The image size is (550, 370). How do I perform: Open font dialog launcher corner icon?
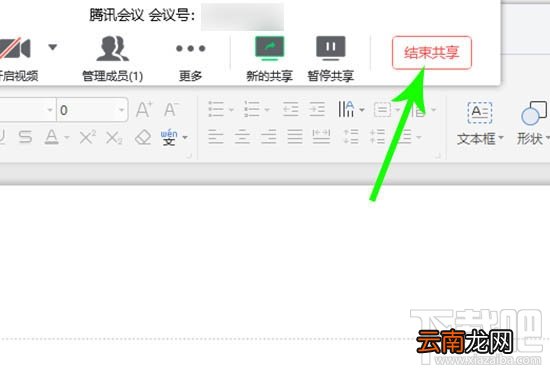click(x=189, y=155)
